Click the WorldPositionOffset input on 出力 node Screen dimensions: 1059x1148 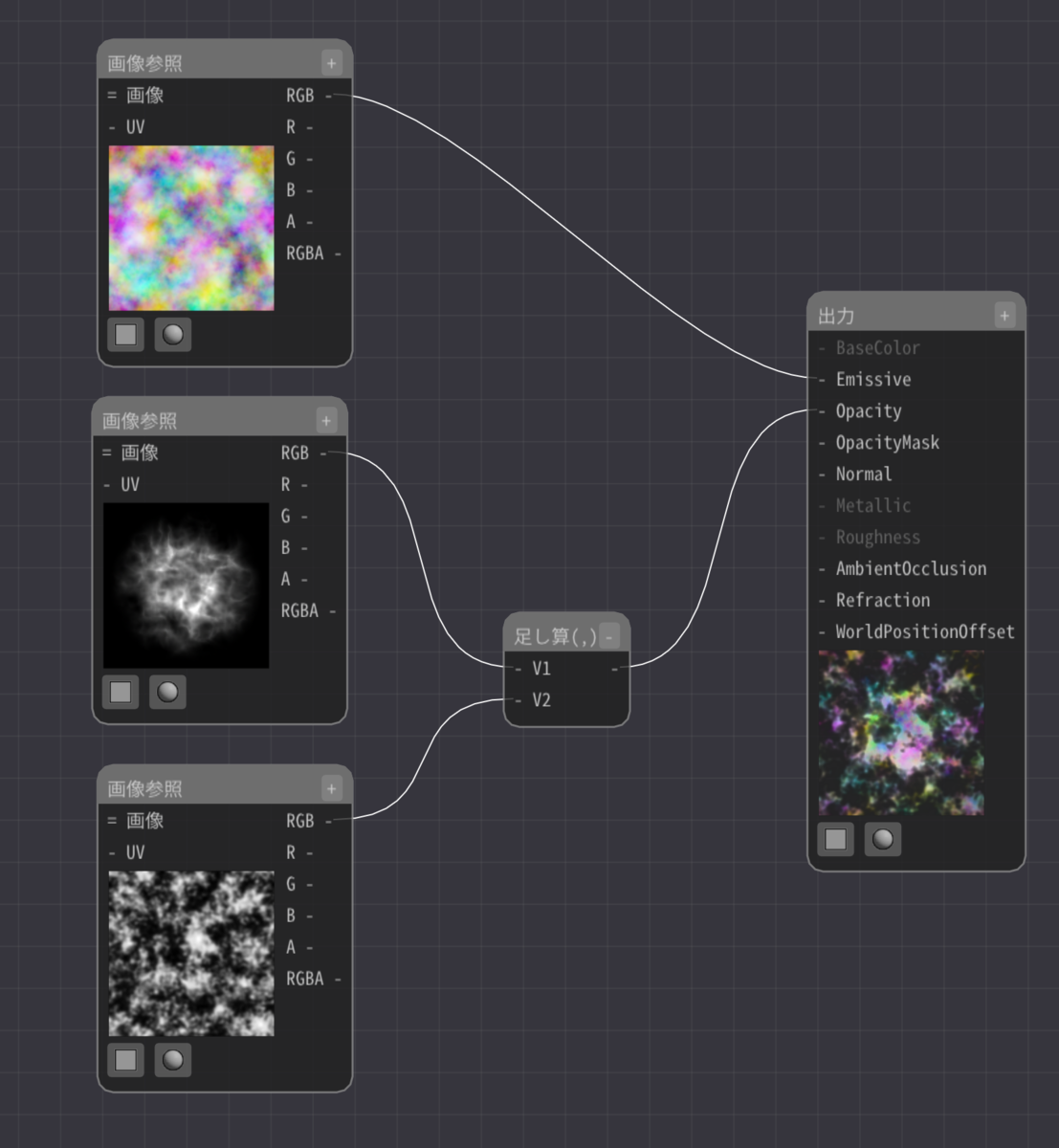click(916, 631)
